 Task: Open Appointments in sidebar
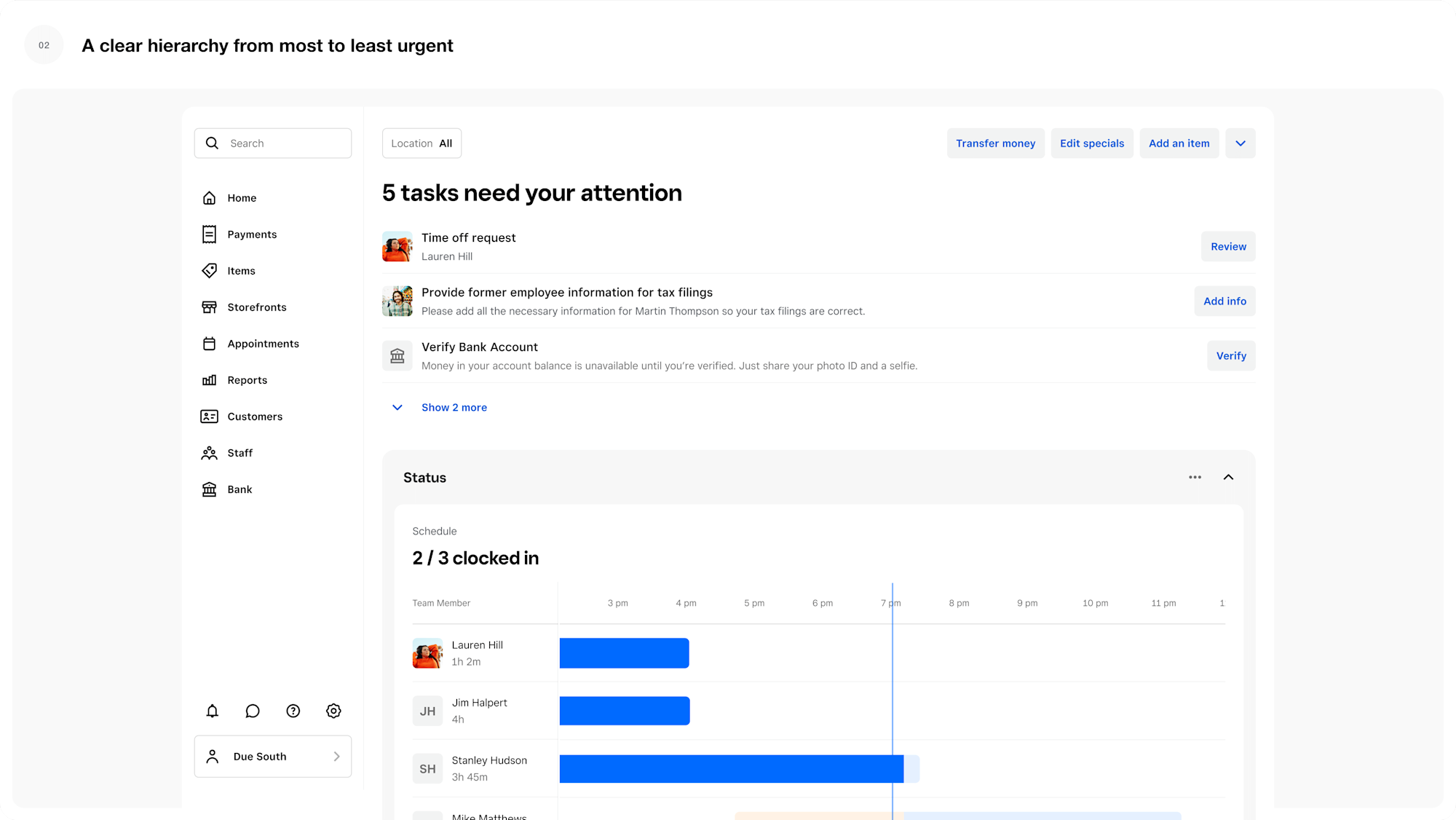pyautogui.click(x=263, y=344)
